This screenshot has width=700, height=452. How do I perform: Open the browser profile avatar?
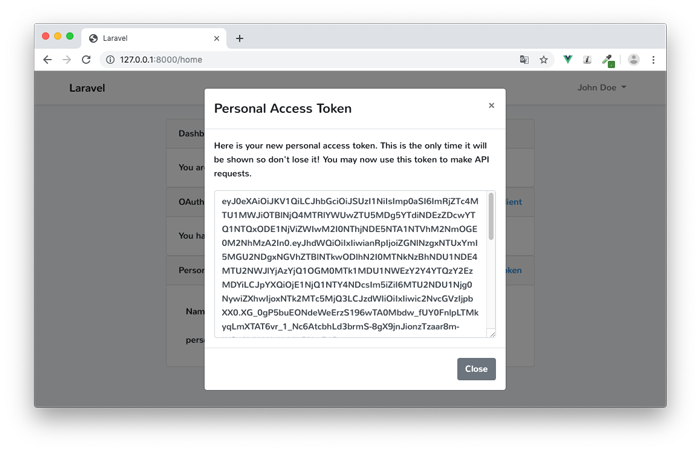coord(633,59)
